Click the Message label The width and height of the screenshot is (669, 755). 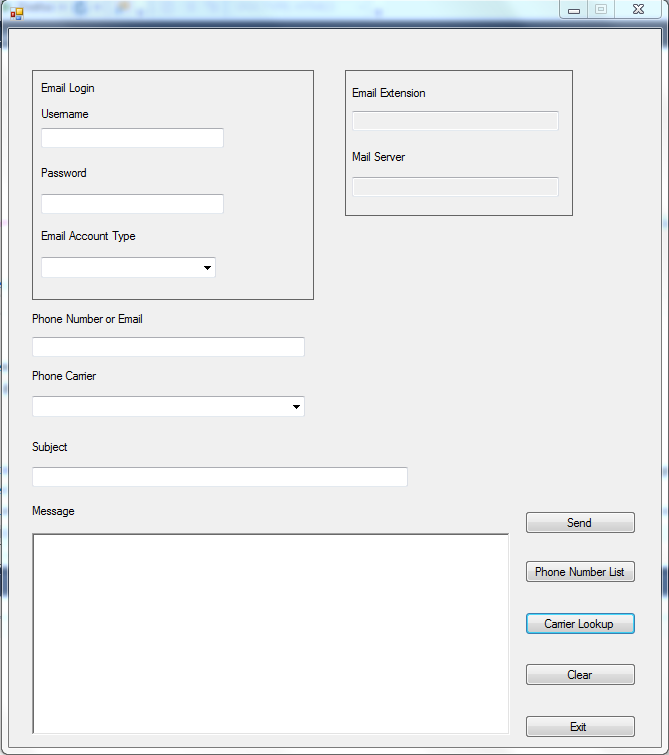point(53,511)
